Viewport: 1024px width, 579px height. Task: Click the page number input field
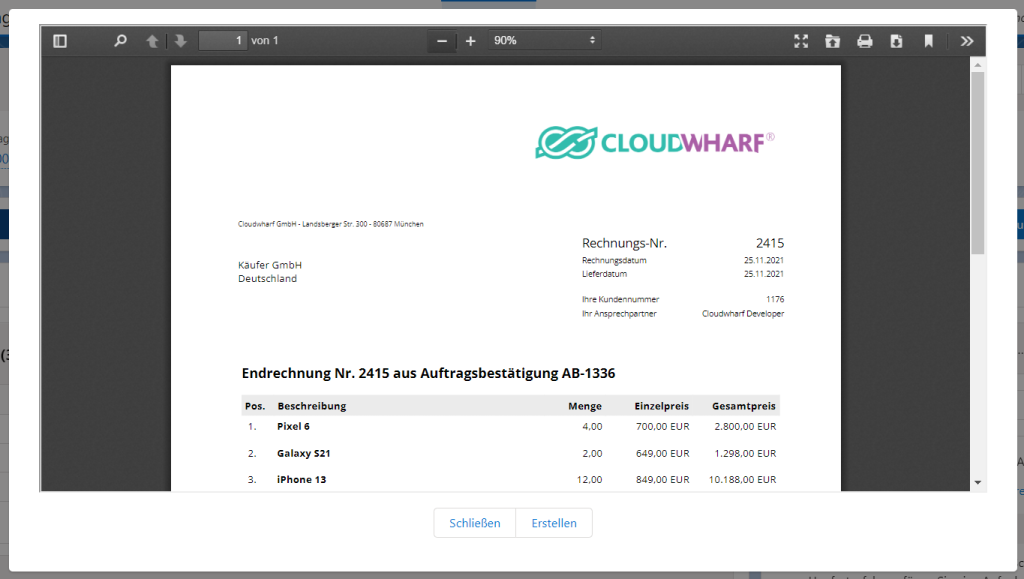(222, 41)
